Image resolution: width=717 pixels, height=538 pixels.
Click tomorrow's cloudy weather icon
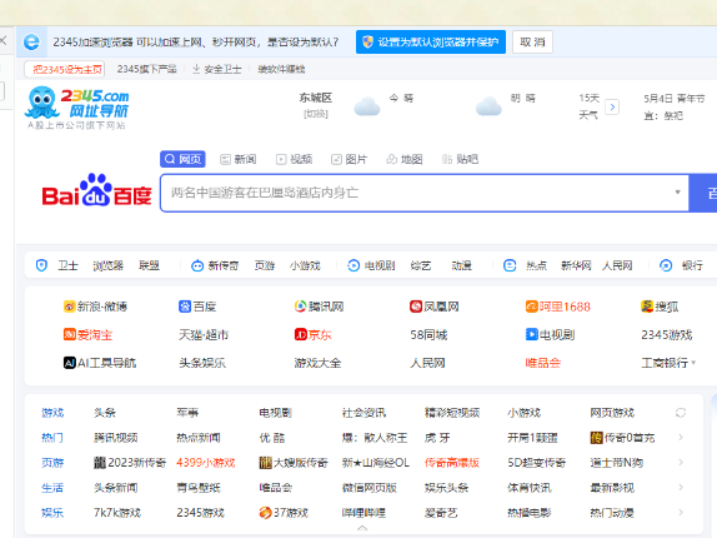pos(489,106)
